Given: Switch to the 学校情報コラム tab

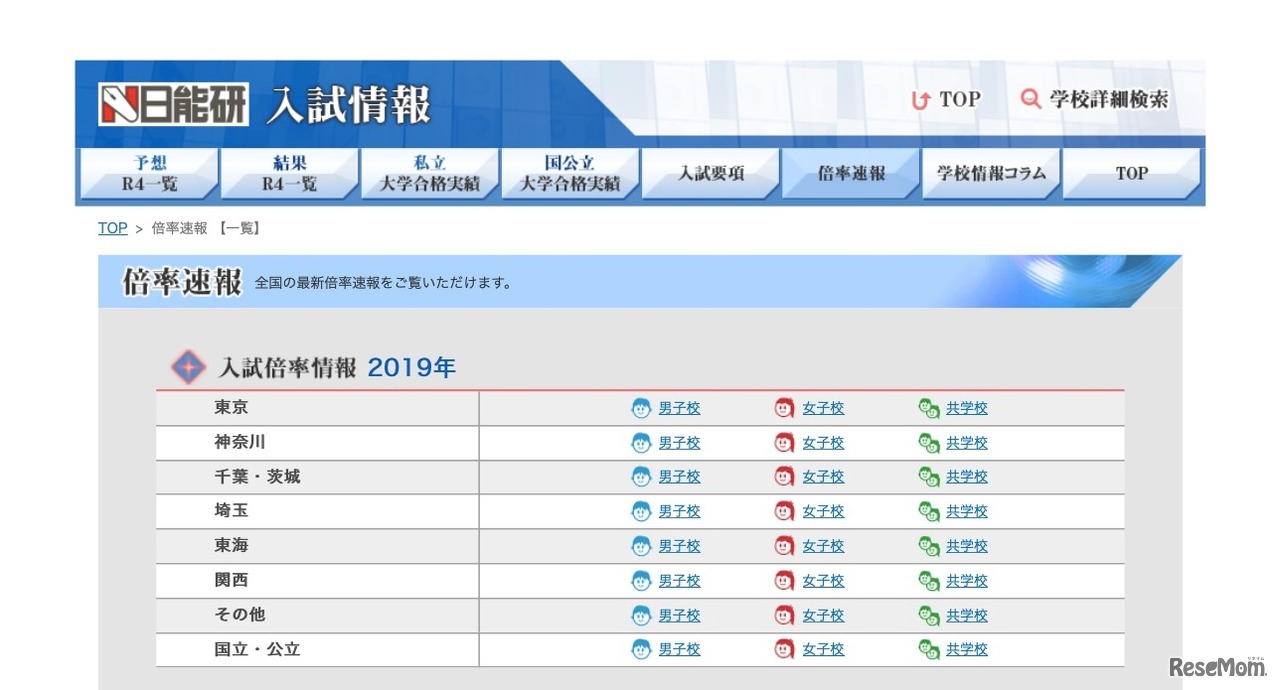Looking at the screenshot, I should [991, 173].
